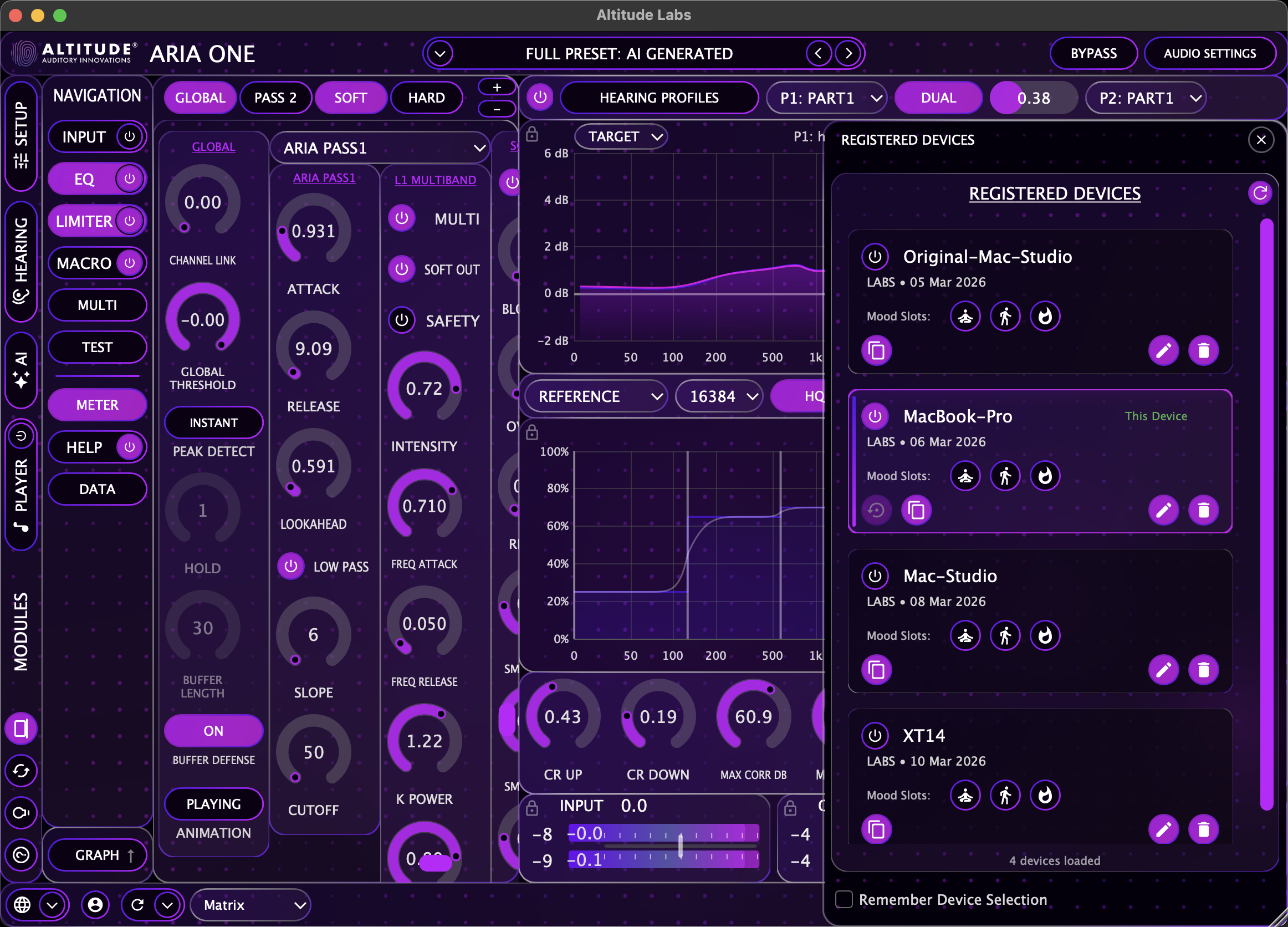The height and width of the screenshot is (927, 1288).
Task: Open the ARIA PASS1 preset dropdown
Action: 379,147
